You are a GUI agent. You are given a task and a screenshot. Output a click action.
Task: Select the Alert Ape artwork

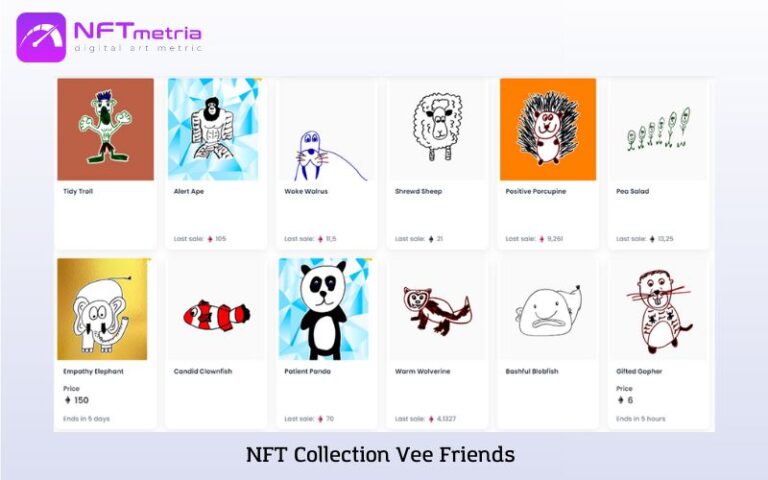(x=213, y=129)
